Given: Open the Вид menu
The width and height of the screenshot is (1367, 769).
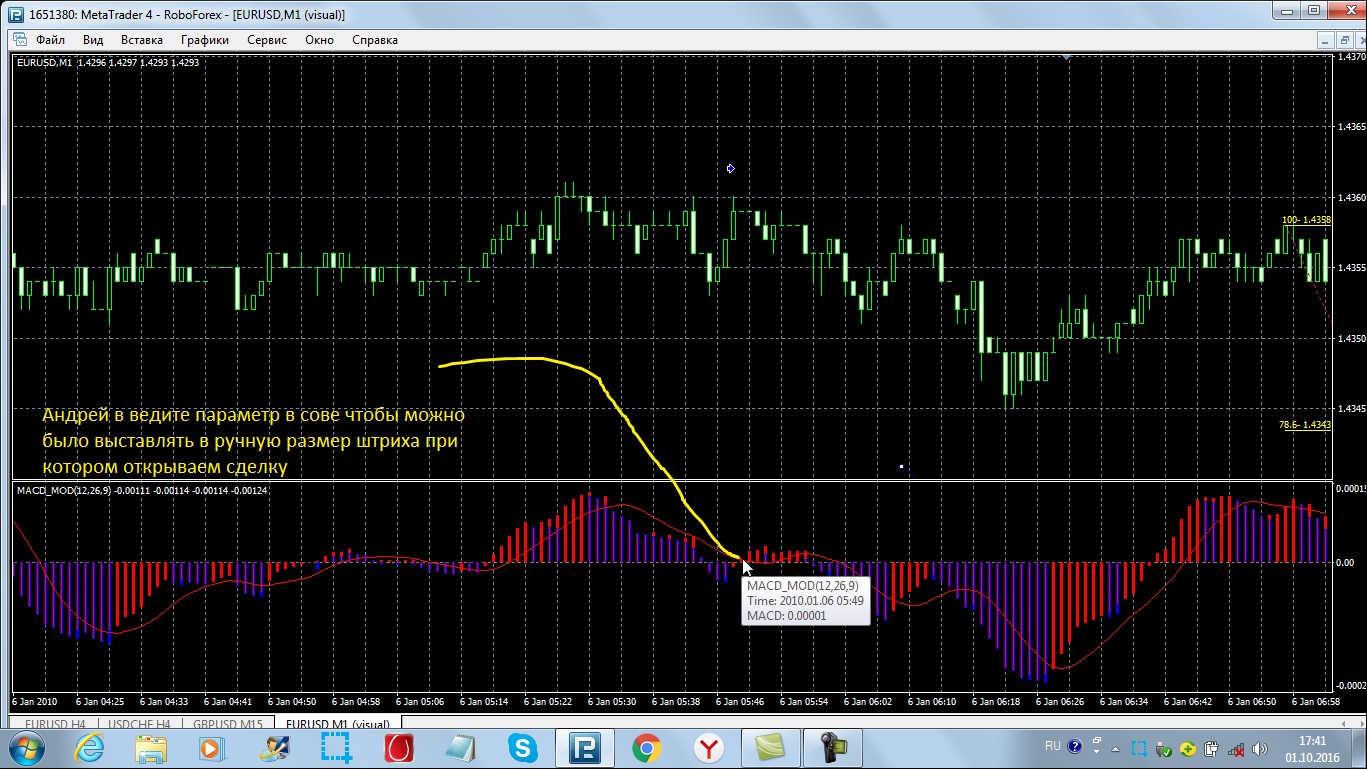Looking at the screenshot, I should point(93,40).
